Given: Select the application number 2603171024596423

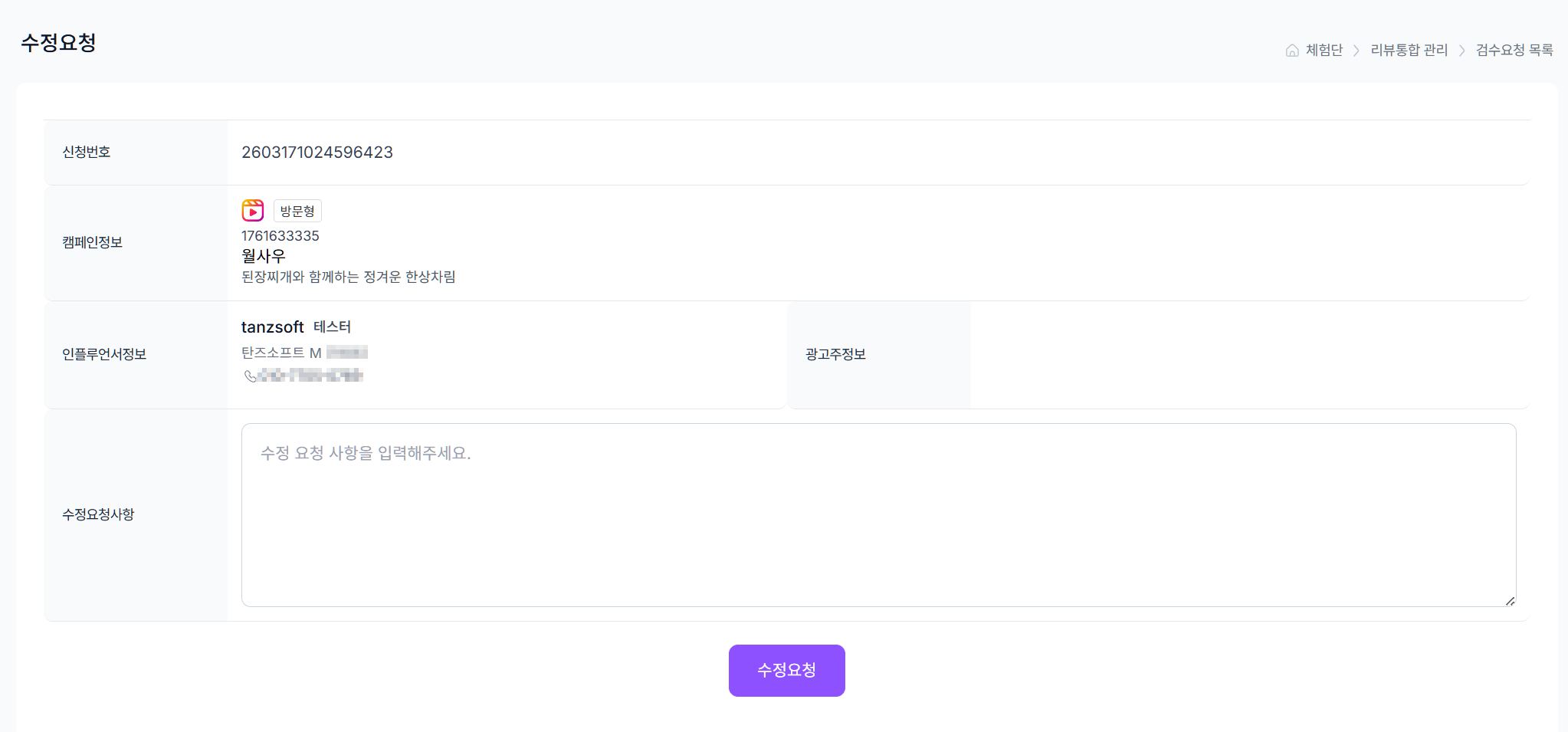Looking at the screenshot, I should 317,153.
